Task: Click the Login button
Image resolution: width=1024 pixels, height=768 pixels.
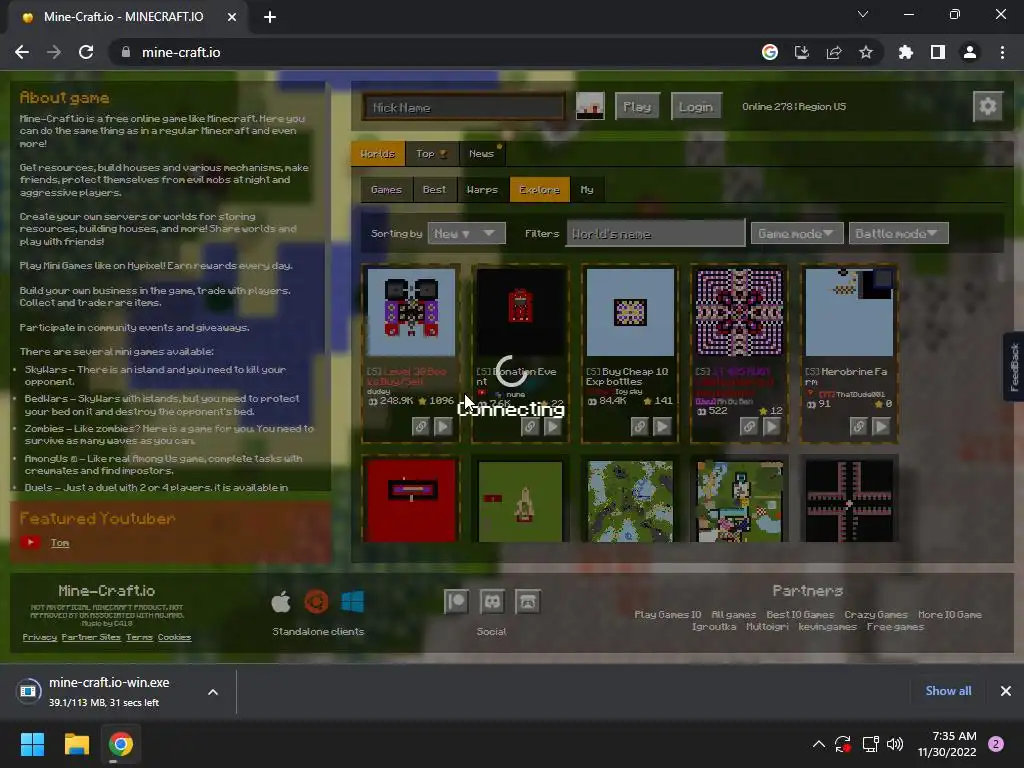Action: pos(696,106)
